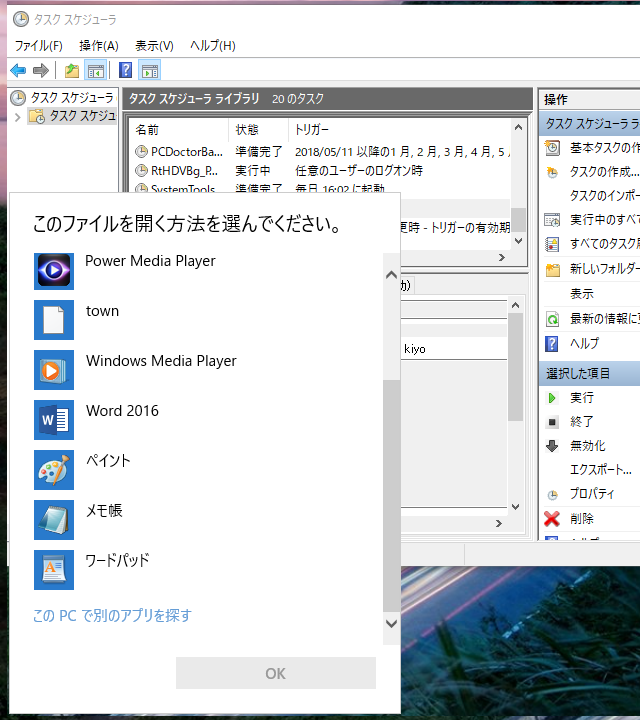This screenshot has height=720, width=640.
Task: Click the task list scroll-down arrow
Action: pos(518,241)
